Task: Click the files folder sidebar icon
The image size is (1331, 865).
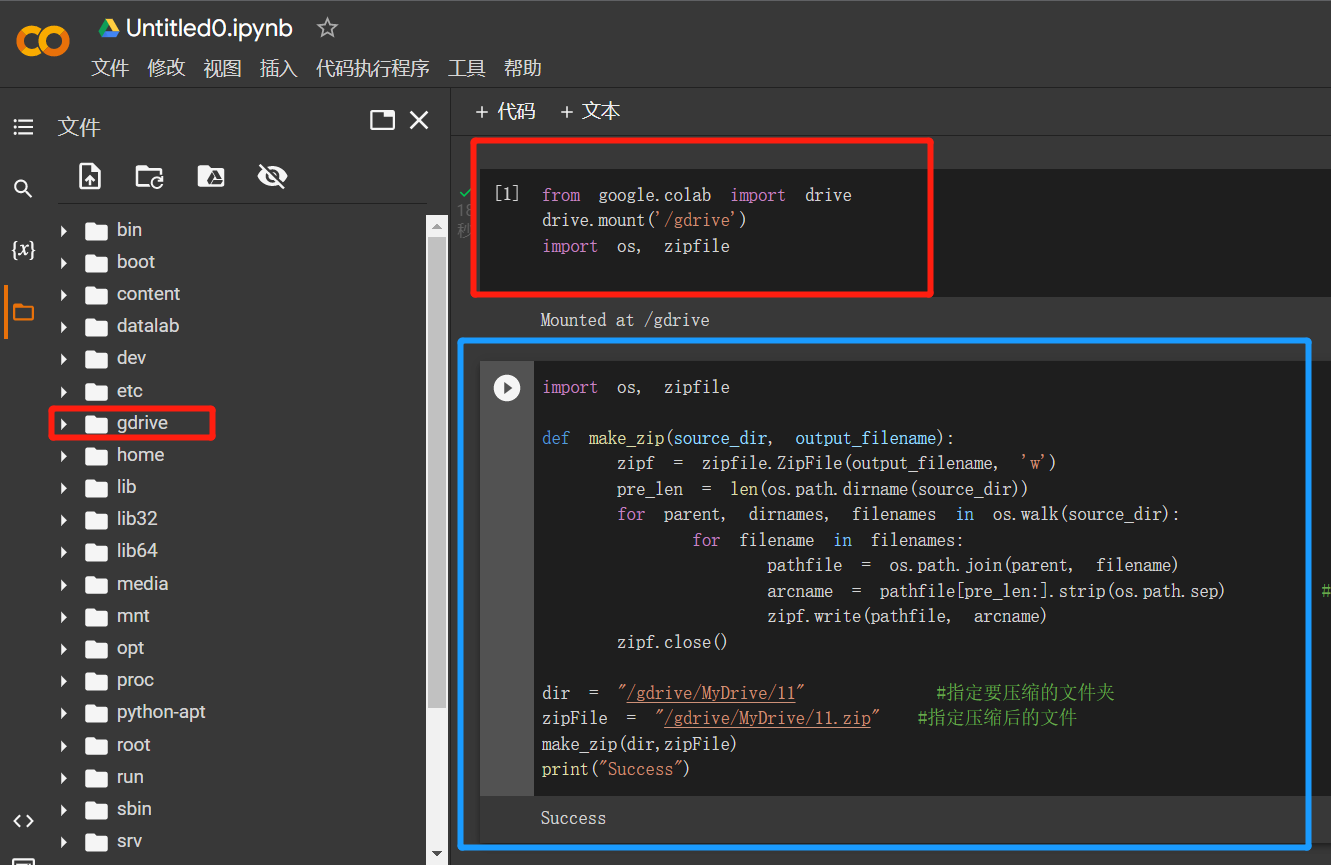Action: [x=23, y=312]
